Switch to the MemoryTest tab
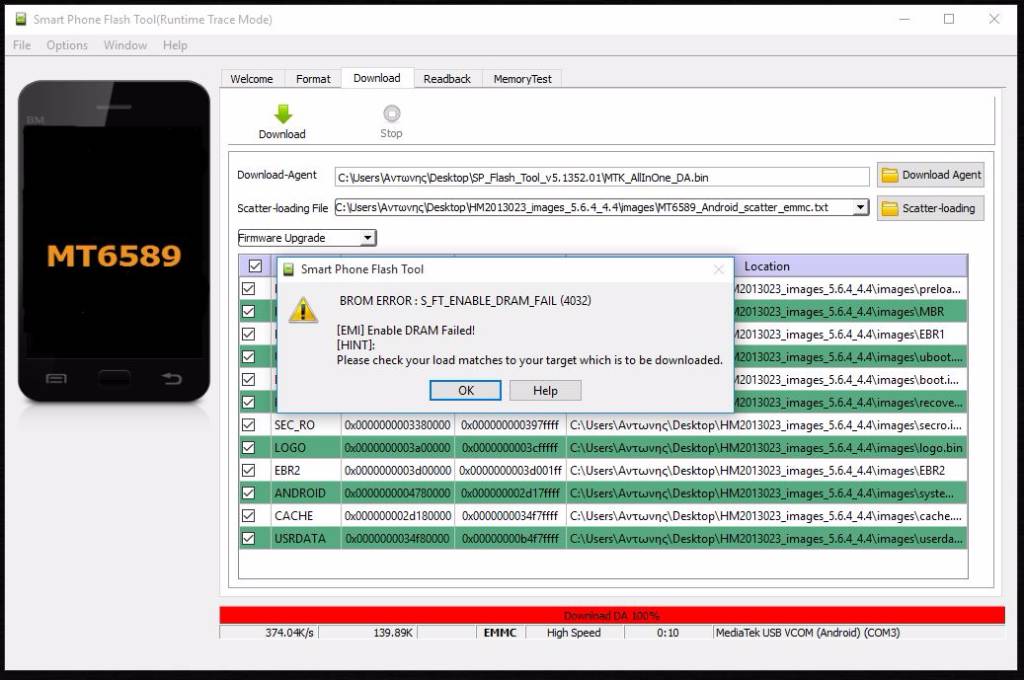The image size is (1024, 680). click(522, 79)
